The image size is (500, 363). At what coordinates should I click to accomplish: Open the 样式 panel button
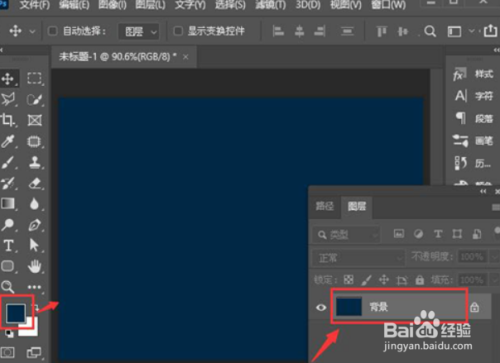pos(474,74)
